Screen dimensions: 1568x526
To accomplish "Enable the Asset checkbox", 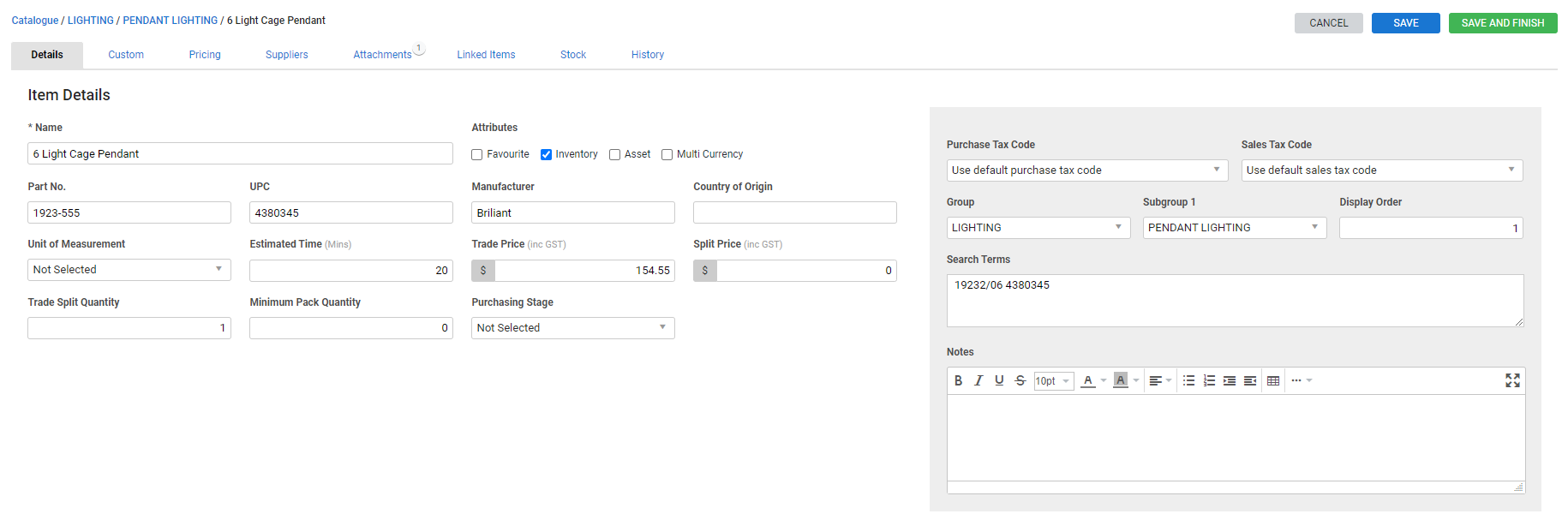I will [614, 155].
